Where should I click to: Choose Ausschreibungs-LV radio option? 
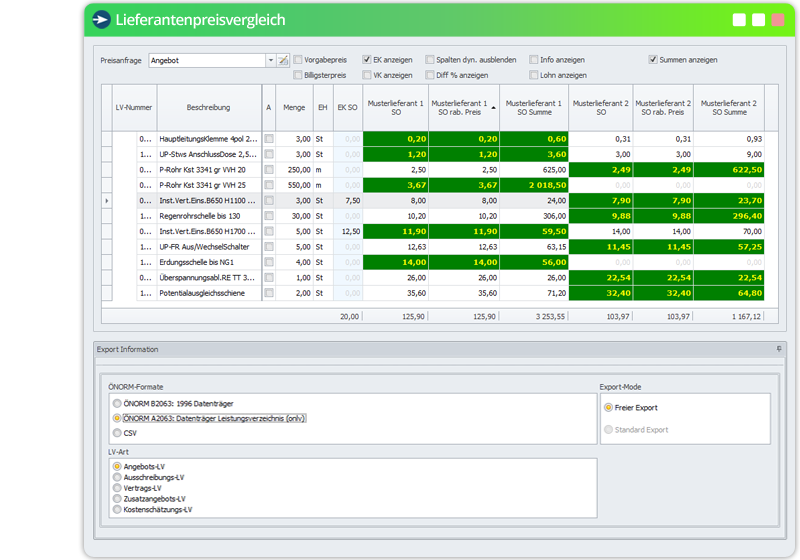pyautogui.click(x=117, y=477)
